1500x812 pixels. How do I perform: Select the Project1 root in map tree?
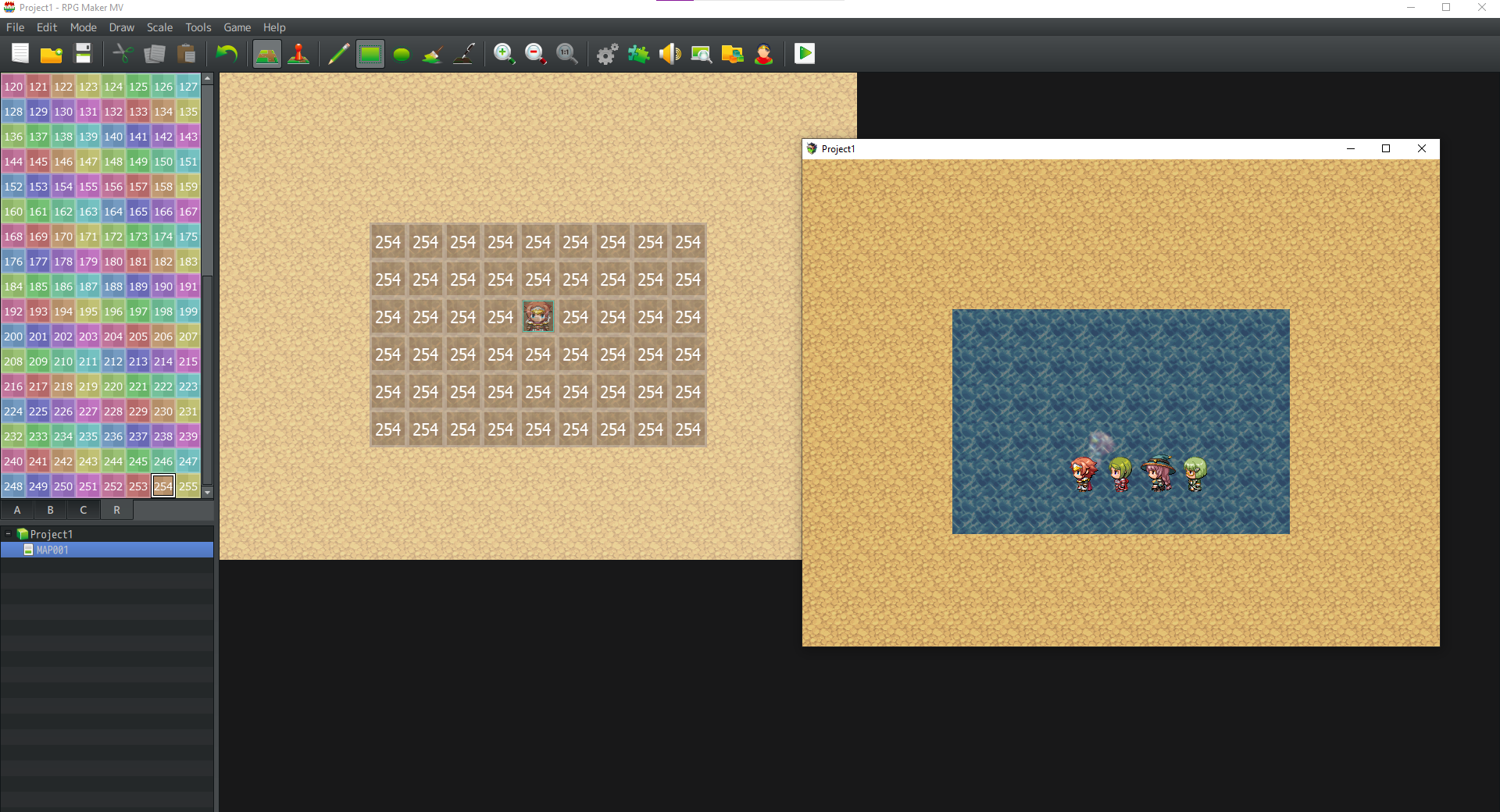(x=52, y=534)
